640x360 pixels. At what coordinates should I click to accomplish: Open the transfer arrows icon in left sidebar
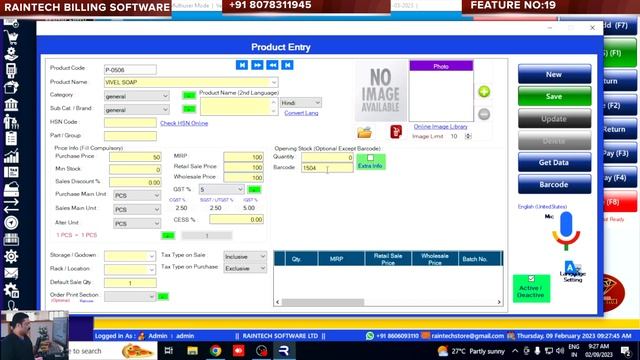click(x=11, y=206)
